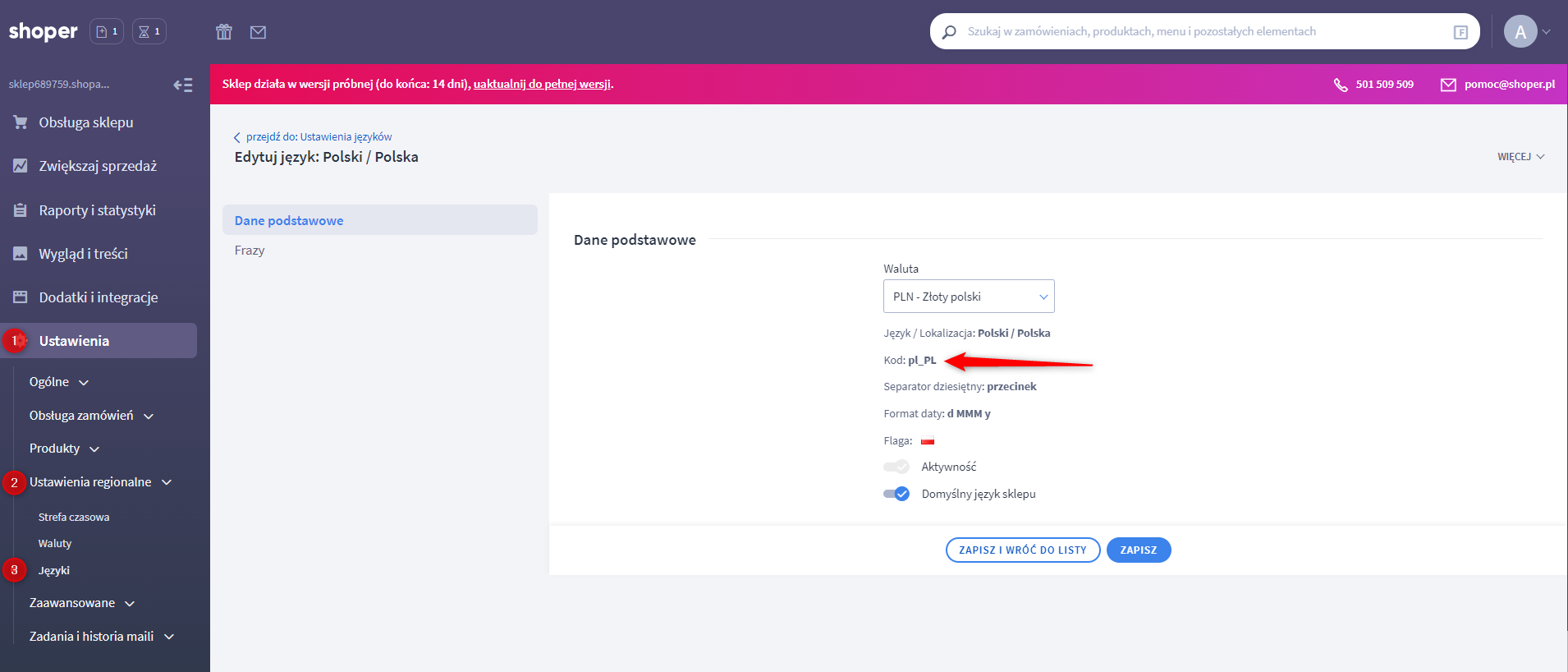Click the F shortcut icon in search bar

(1460, 32)
